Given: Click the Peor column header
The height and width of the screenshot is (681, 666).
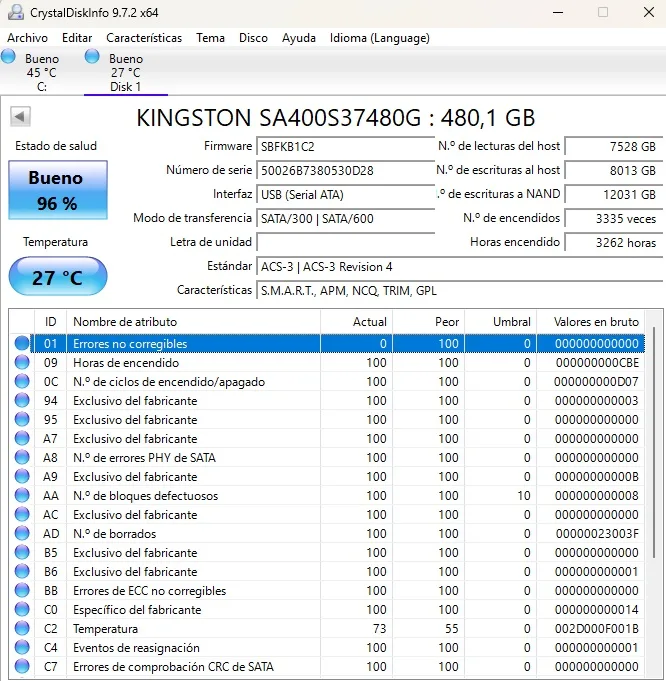Looking at the screenshot, I should click(x=429, y=322).
